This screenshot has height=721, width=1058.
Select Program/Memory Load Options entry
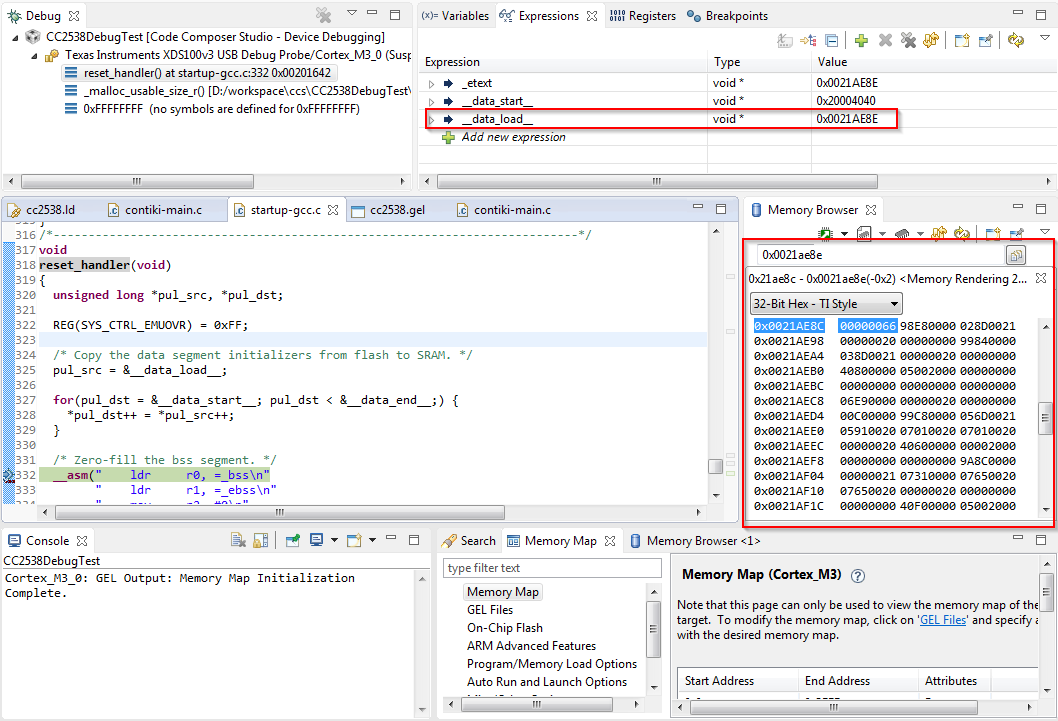tap(552, 664)
